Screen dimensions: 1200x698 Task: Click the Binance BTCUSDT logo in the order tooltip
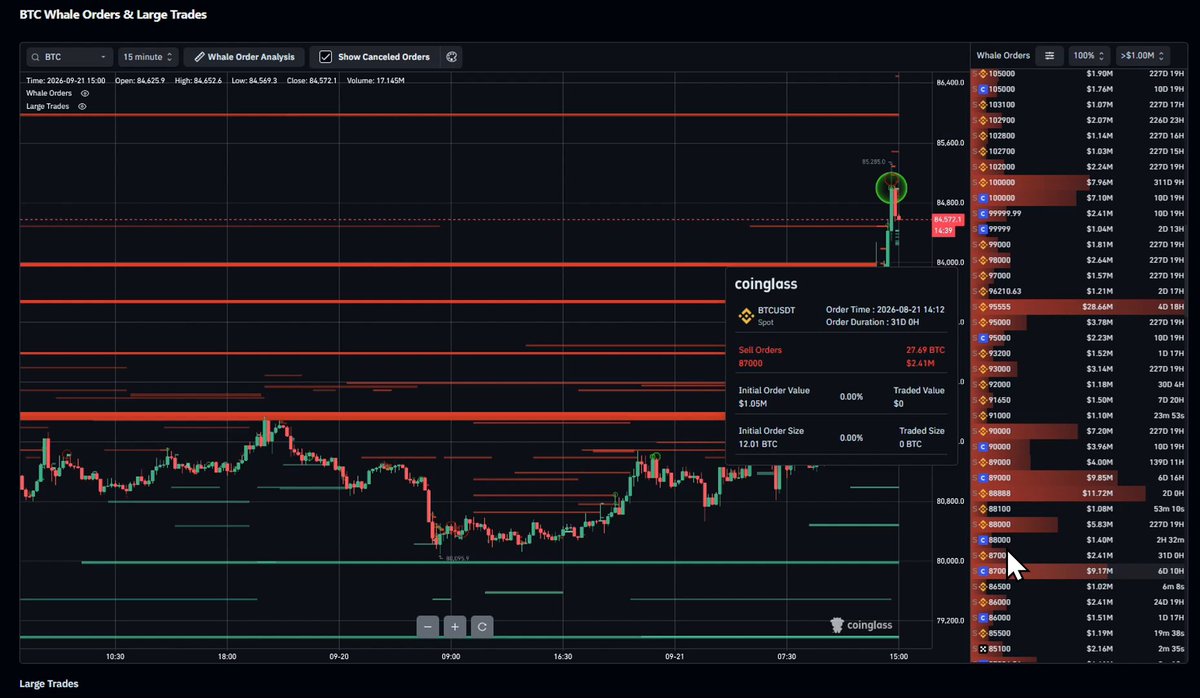(744, 316)
